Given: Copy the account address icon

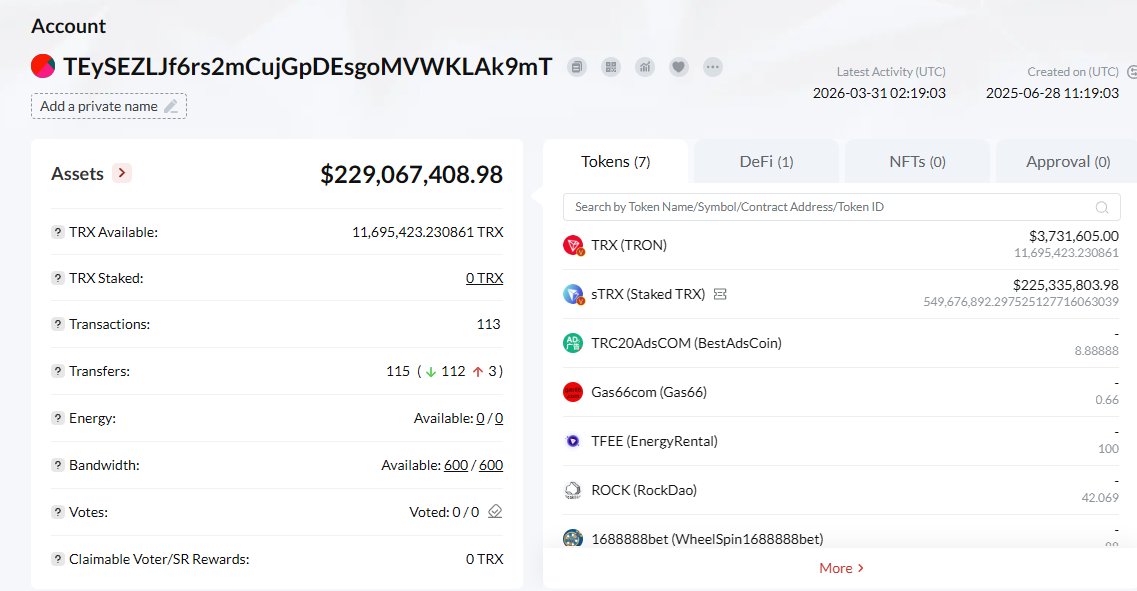Looking at the screenshot, I should pos(577,67).
